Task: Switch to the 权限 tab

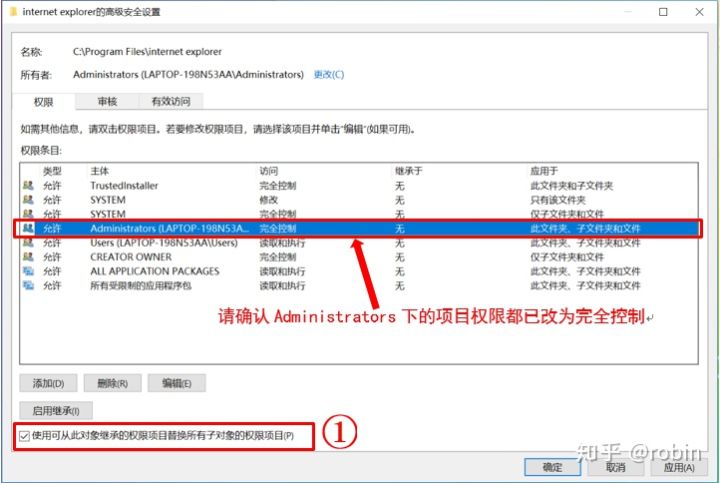Action: [44, 101]
